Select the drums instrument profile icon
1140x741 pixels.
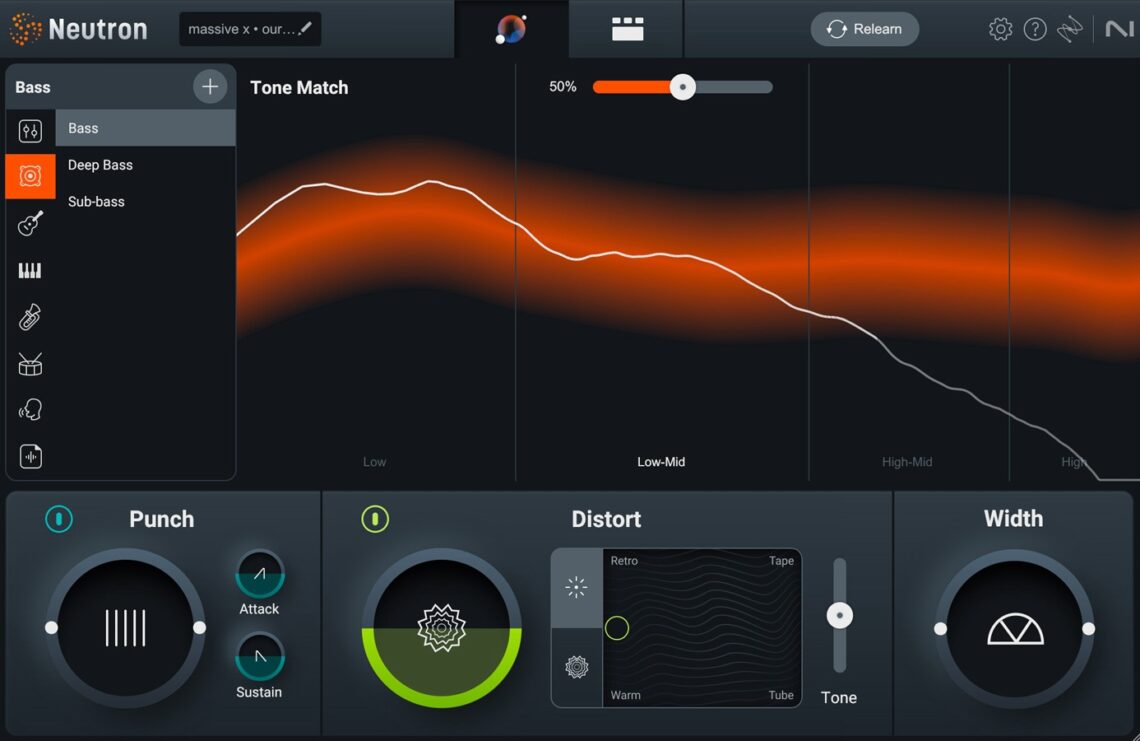(x=30, y=363)
